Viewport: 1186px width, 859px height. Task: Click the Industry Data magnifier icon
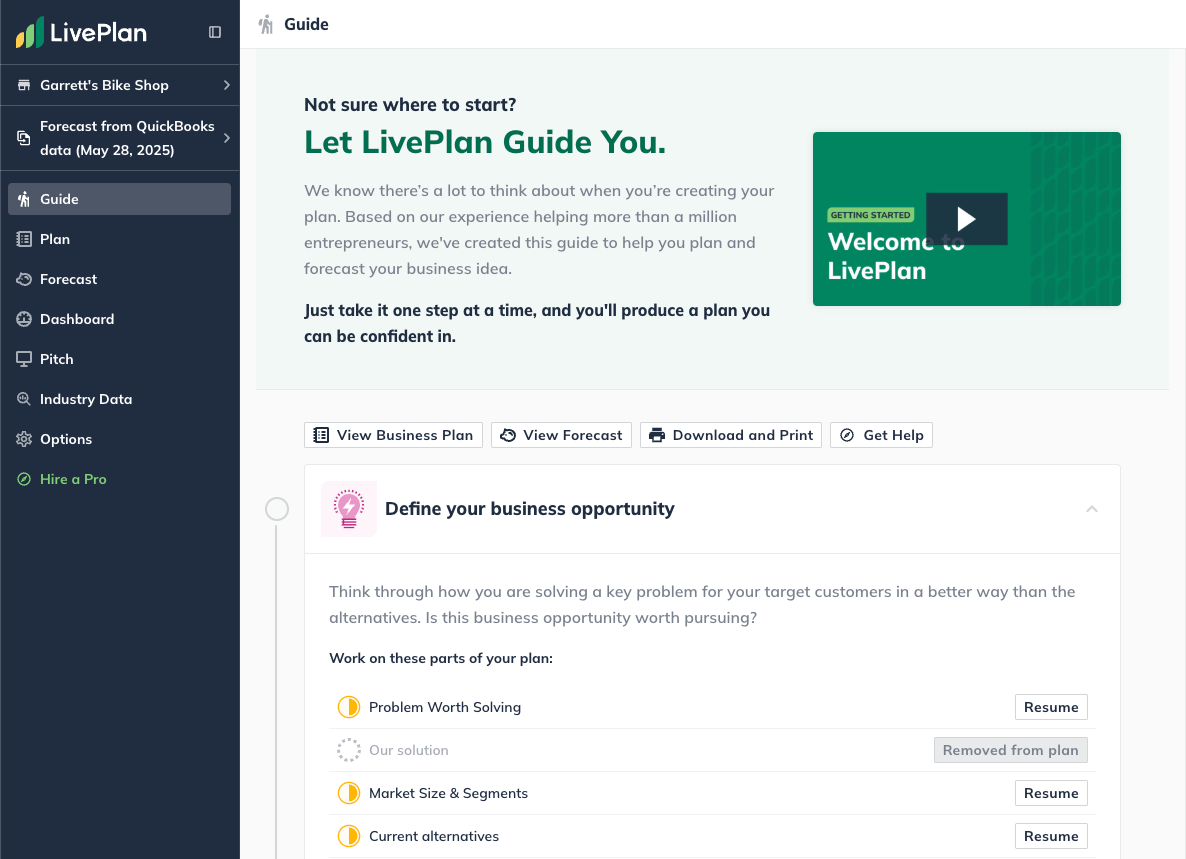24,398
